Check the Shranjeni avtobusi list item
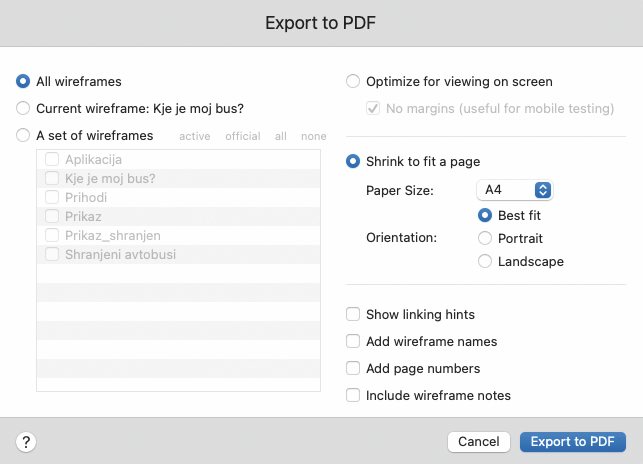The height and width of the screenshot is (464, 643). click(x=52, y=254)
